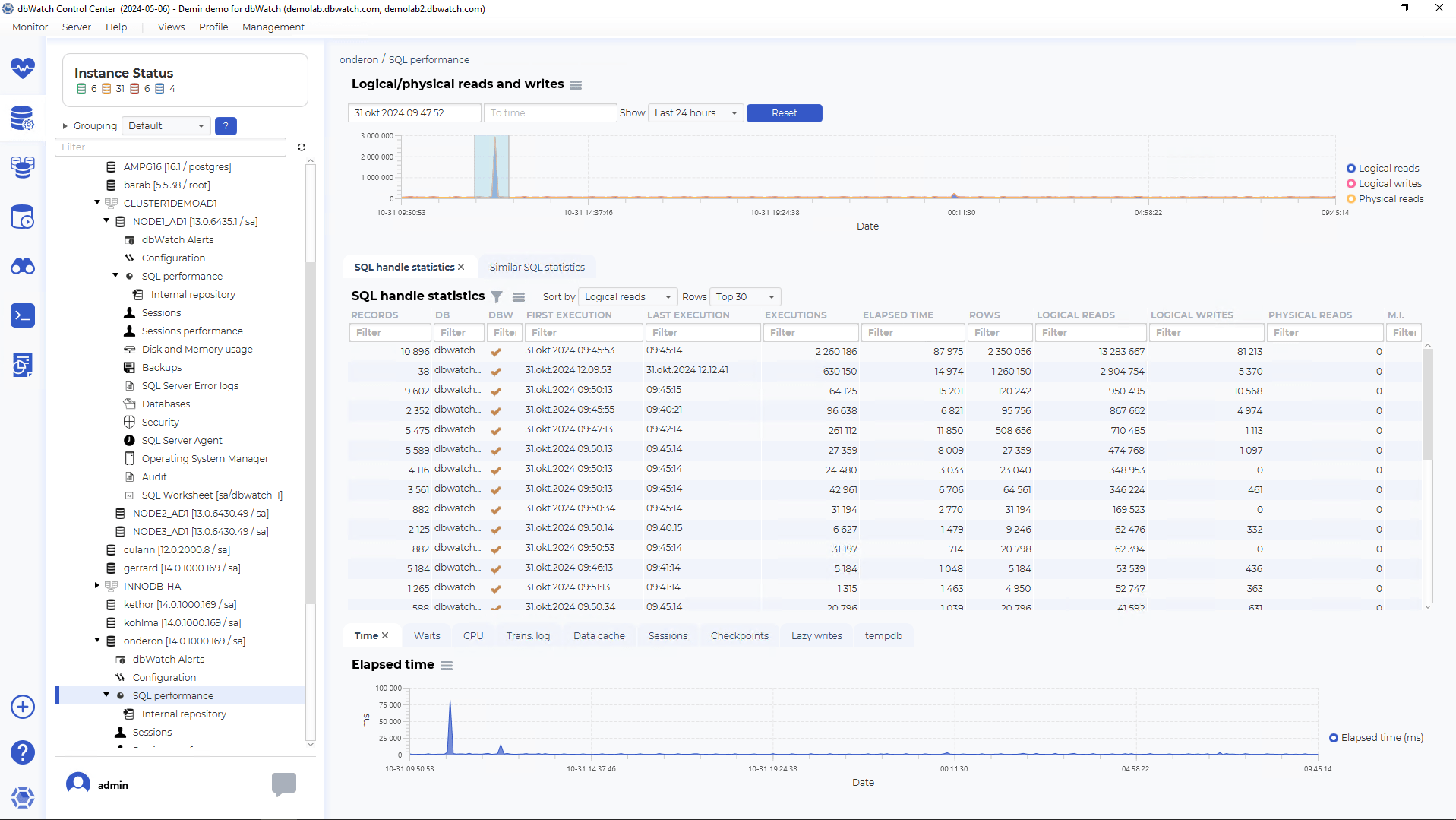The height and width of the screenshot is (820, 1456).
Task: Open the Elapsed time chart menu icon
Action: pos(447,666)
